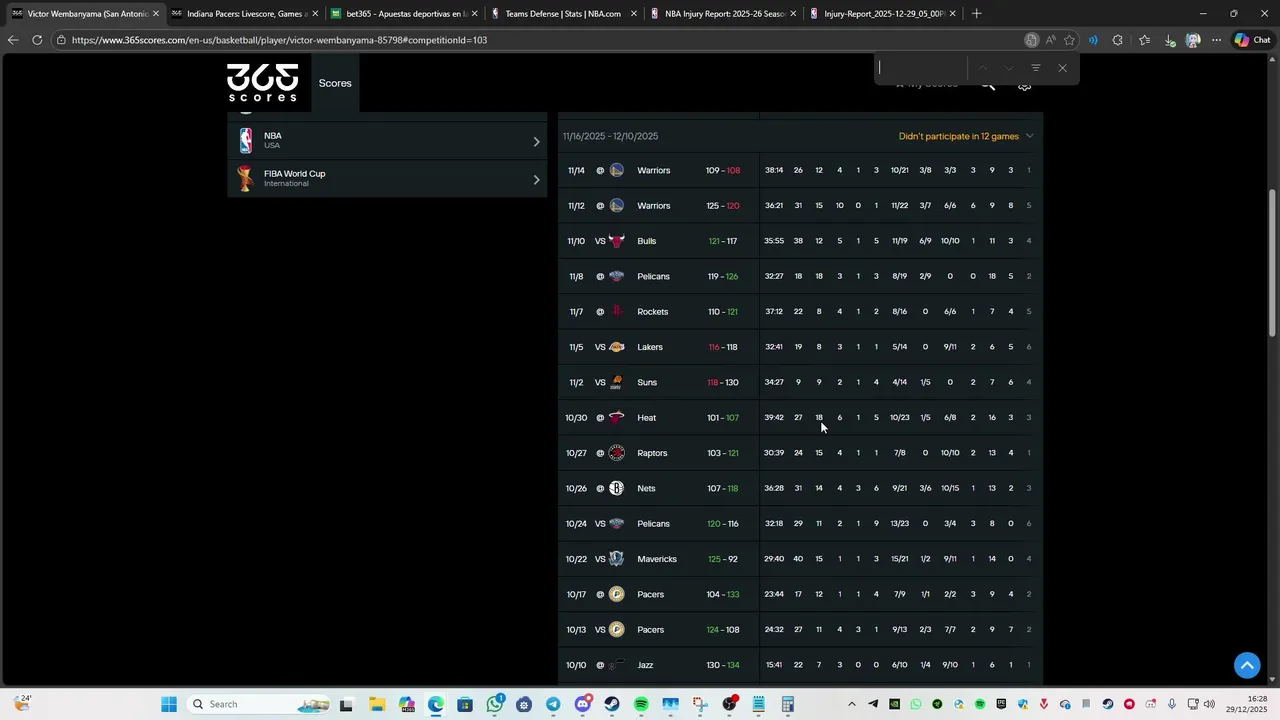
Task: Switch to bet365 Apuestas deportivas tab
Action: 403,14
